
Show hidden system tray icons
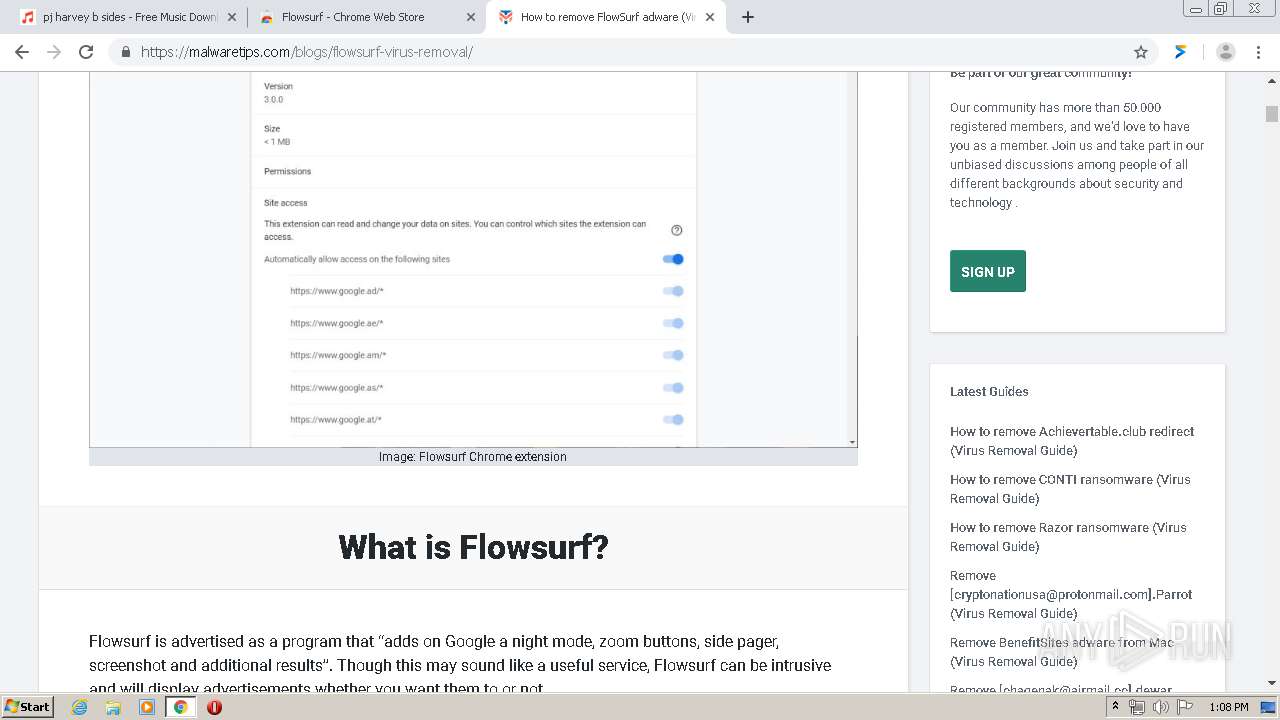(1116, 707)
